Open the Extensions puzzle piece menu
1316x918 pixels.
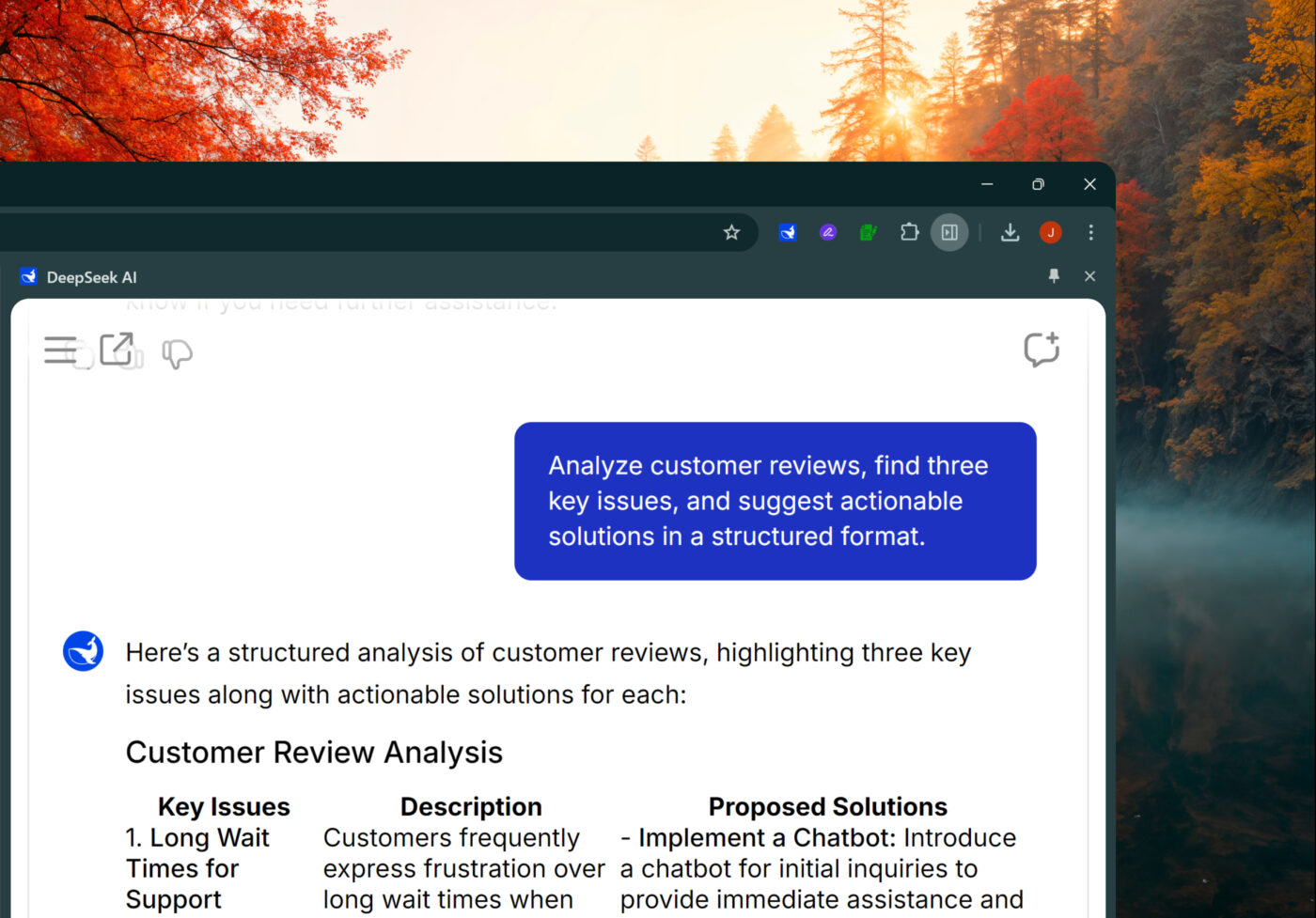909,232
